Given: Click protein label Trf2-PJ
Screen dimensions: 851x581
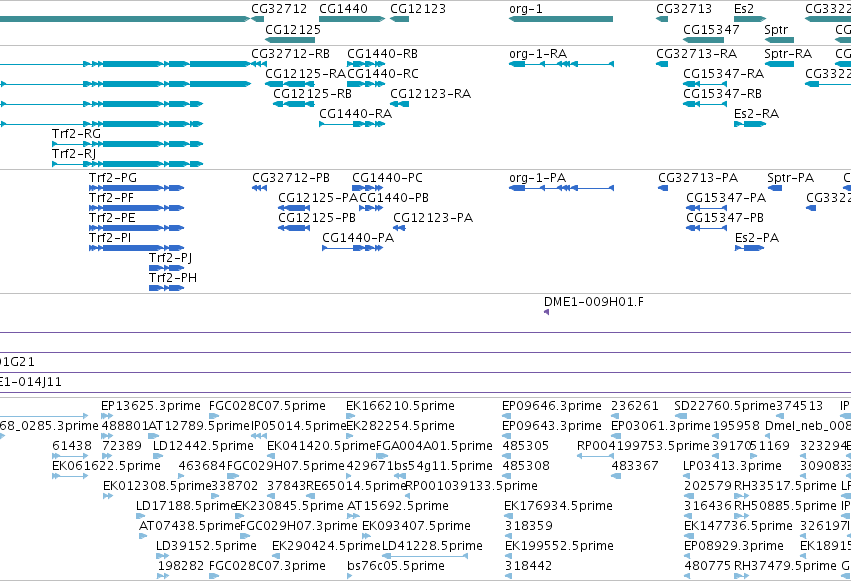Looking at the screenshot, I should [x=170, y=258].
